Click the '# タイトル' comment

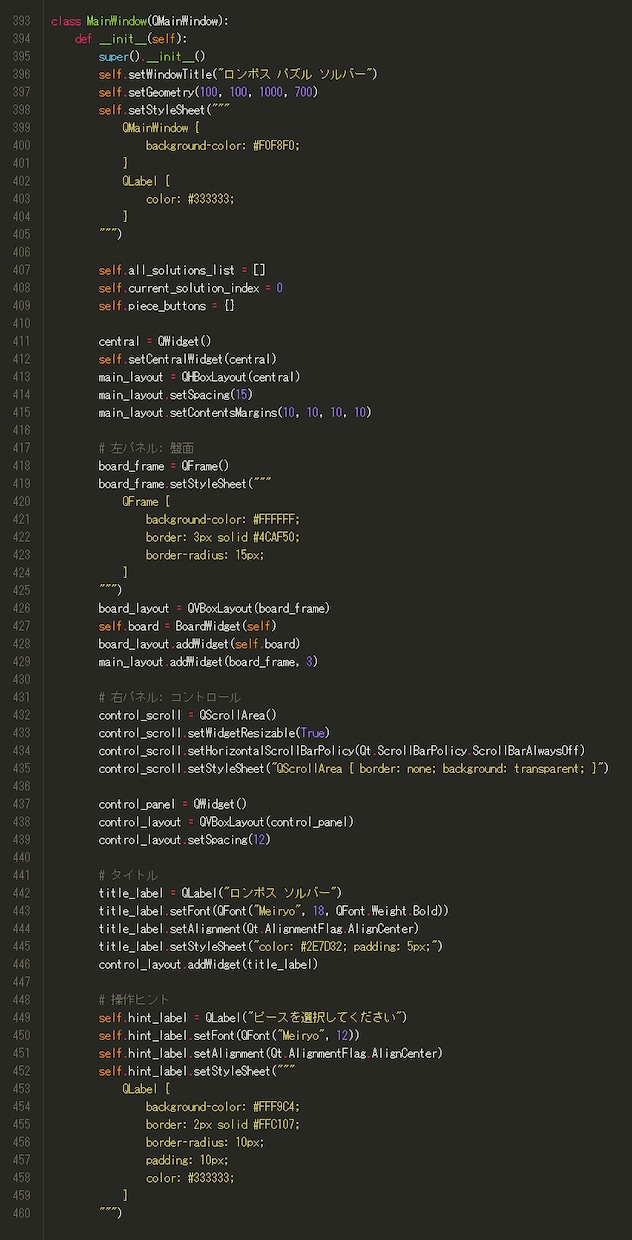128,875
